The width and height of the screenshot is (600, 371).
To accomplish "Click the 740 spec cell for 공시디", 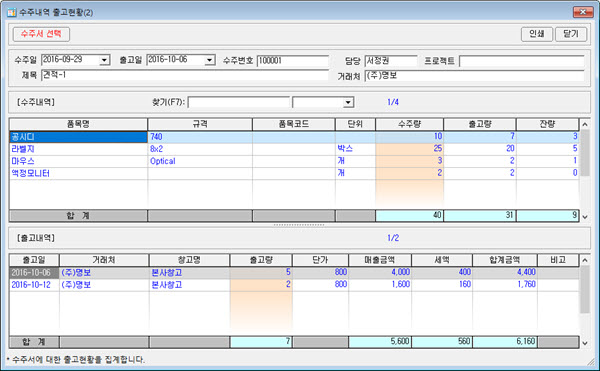I will tap(200, 137).
